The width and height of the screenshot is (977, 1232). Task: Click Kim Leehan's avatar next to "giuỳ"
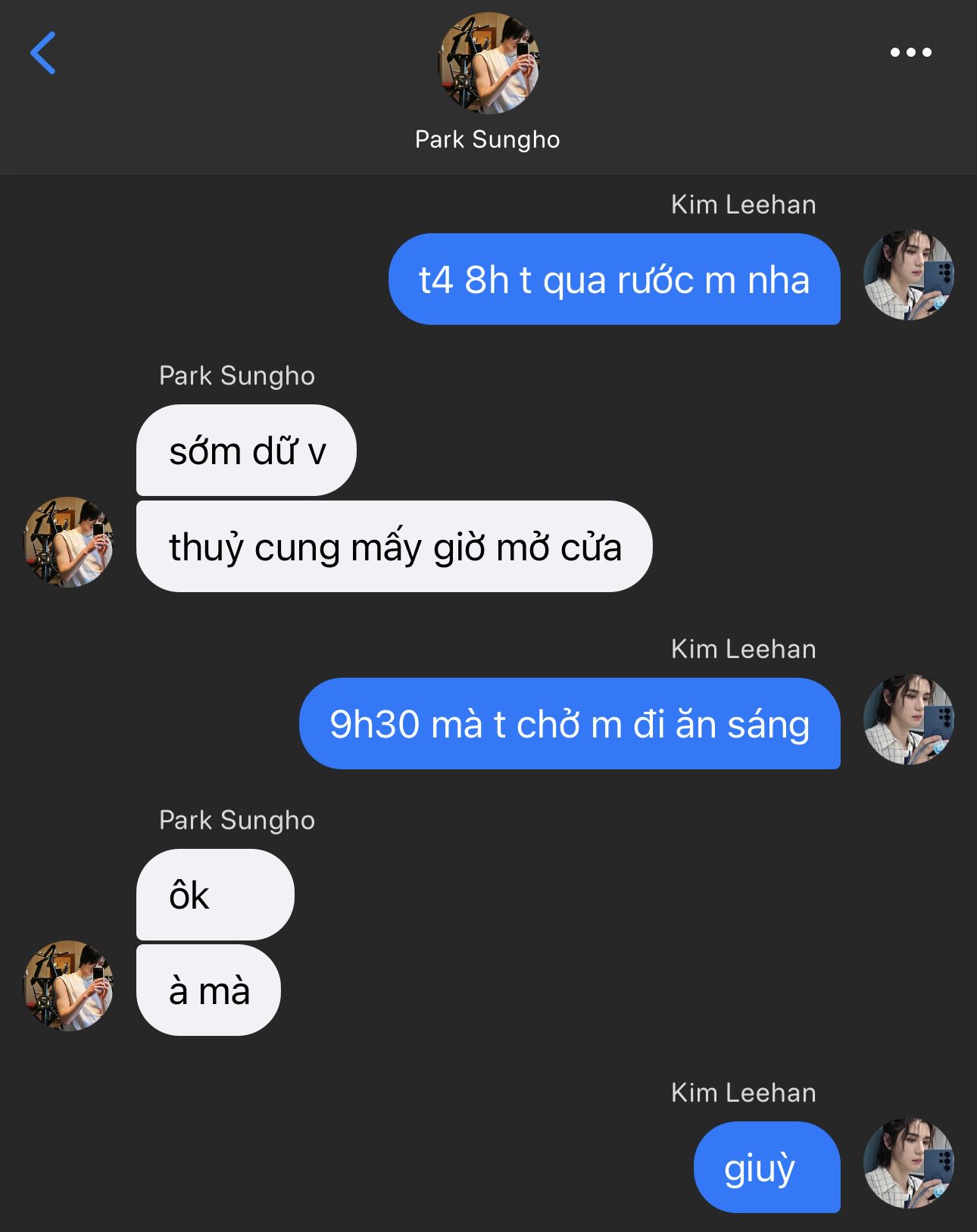pyautogui.click(x=908, y=1163)
